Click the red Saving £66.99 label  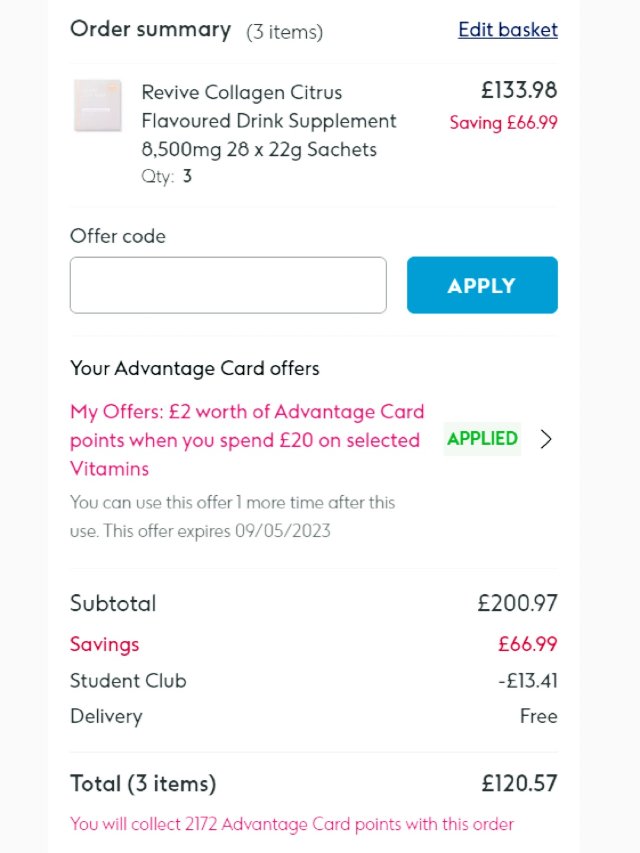coord(503,123)
